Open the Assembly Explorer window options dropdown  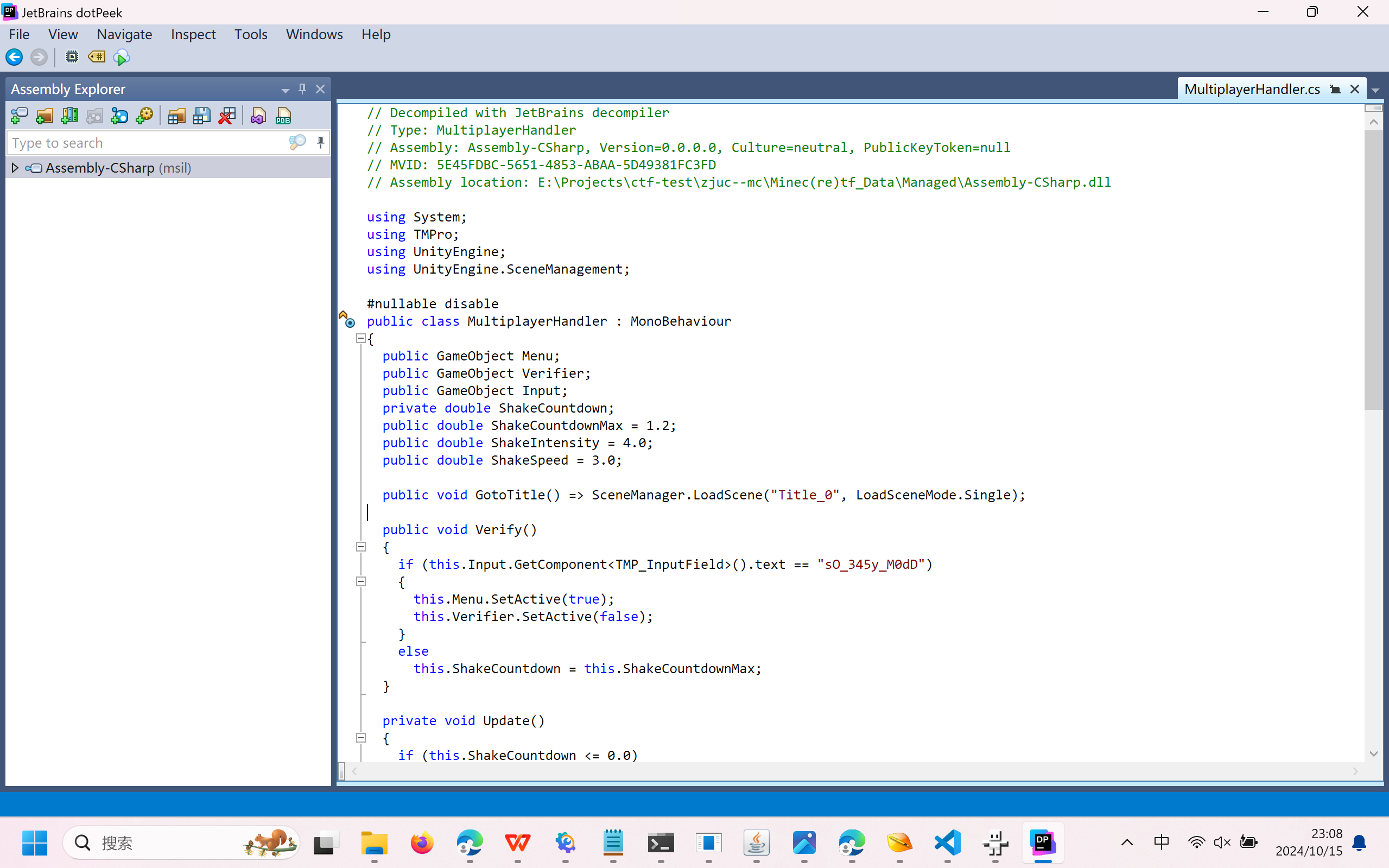284,90
